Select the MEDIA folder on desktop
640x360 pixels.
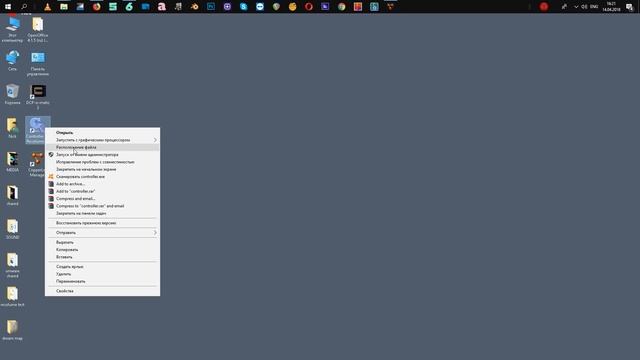pyautogui.click(x=12, y=162)
